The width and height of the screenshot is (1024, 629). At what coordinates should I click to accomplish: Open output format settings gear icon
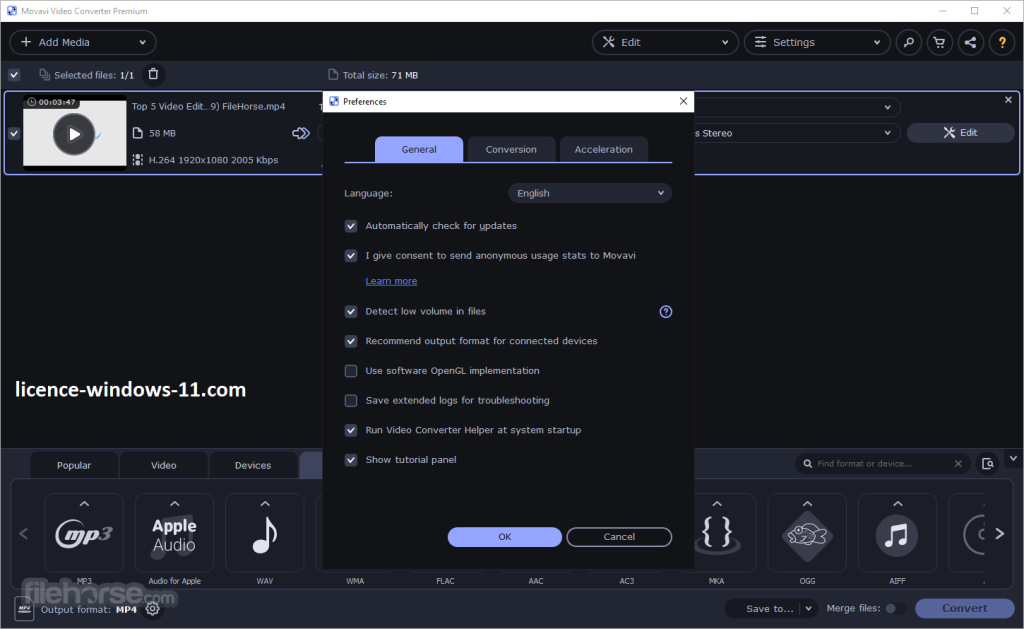[x=153, y=608]
